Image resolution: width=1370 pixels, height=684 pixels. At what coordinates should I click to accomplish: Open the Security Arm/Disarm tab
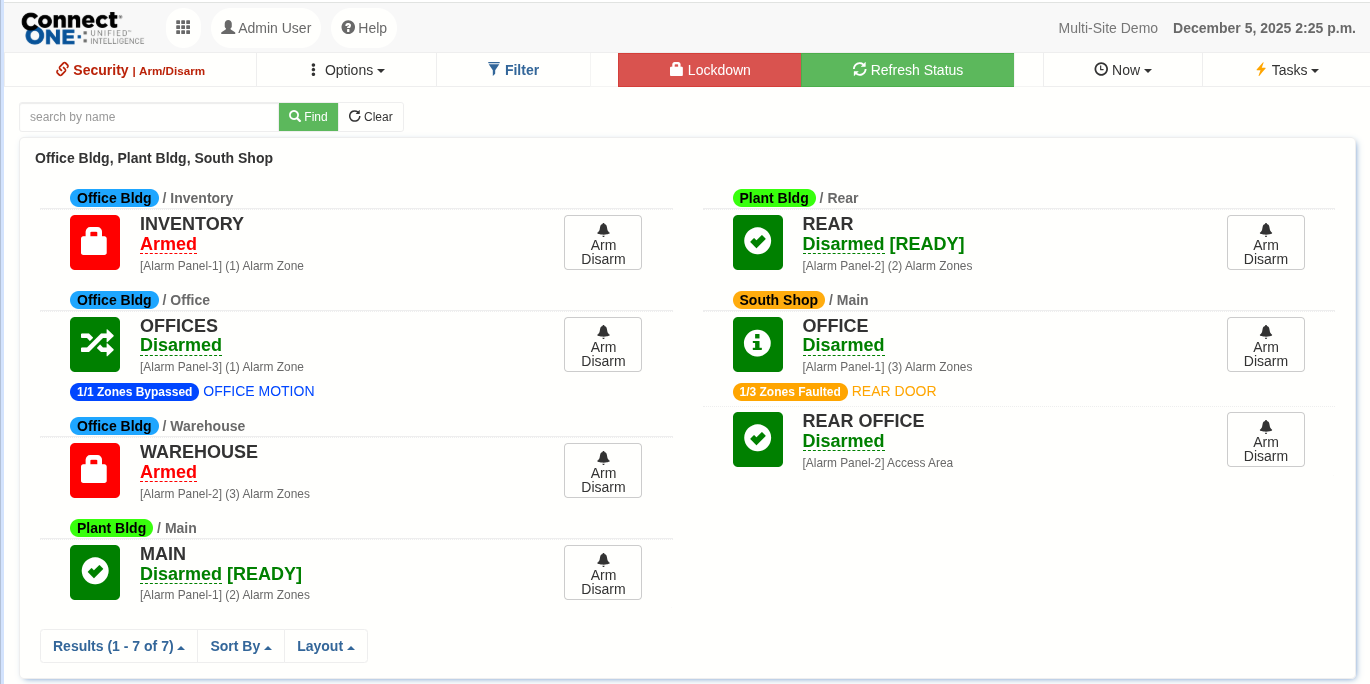[130, 70]
